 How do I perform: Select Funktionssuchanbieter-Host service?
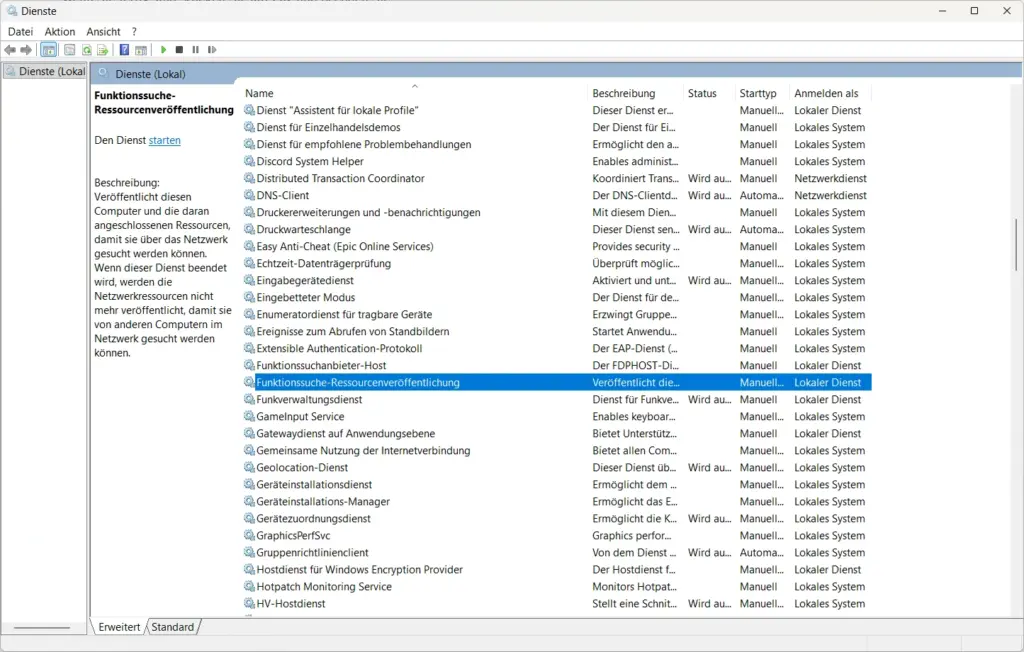(x=557, y=365)
